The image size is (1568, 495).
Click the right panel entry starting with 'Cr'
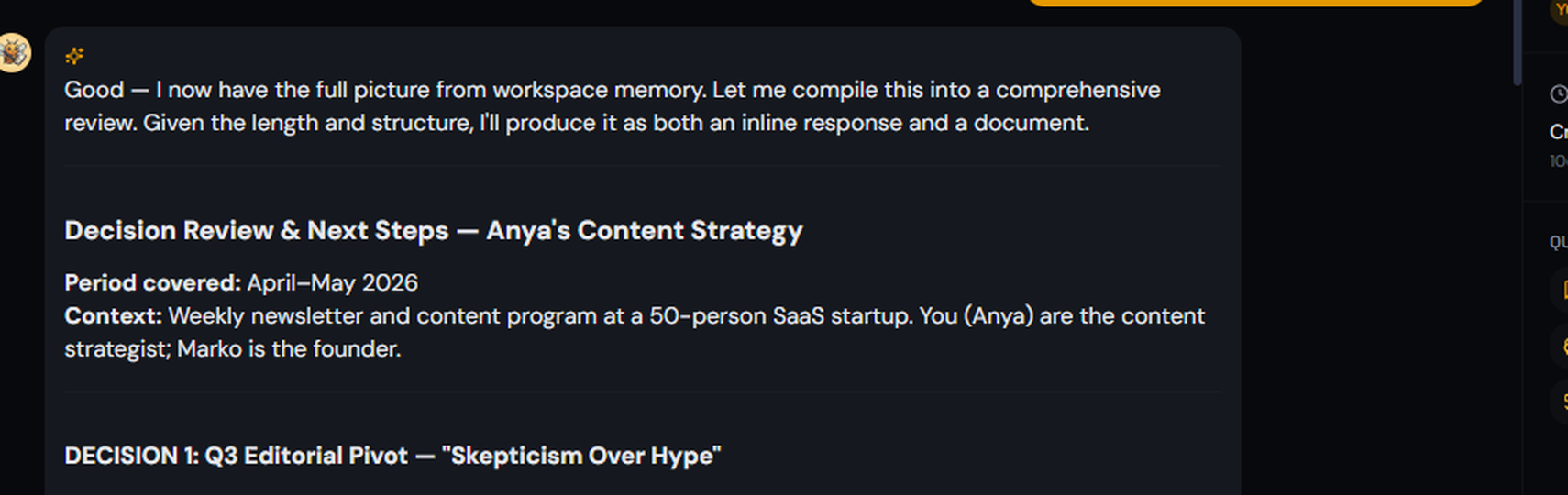[1558, 132]
